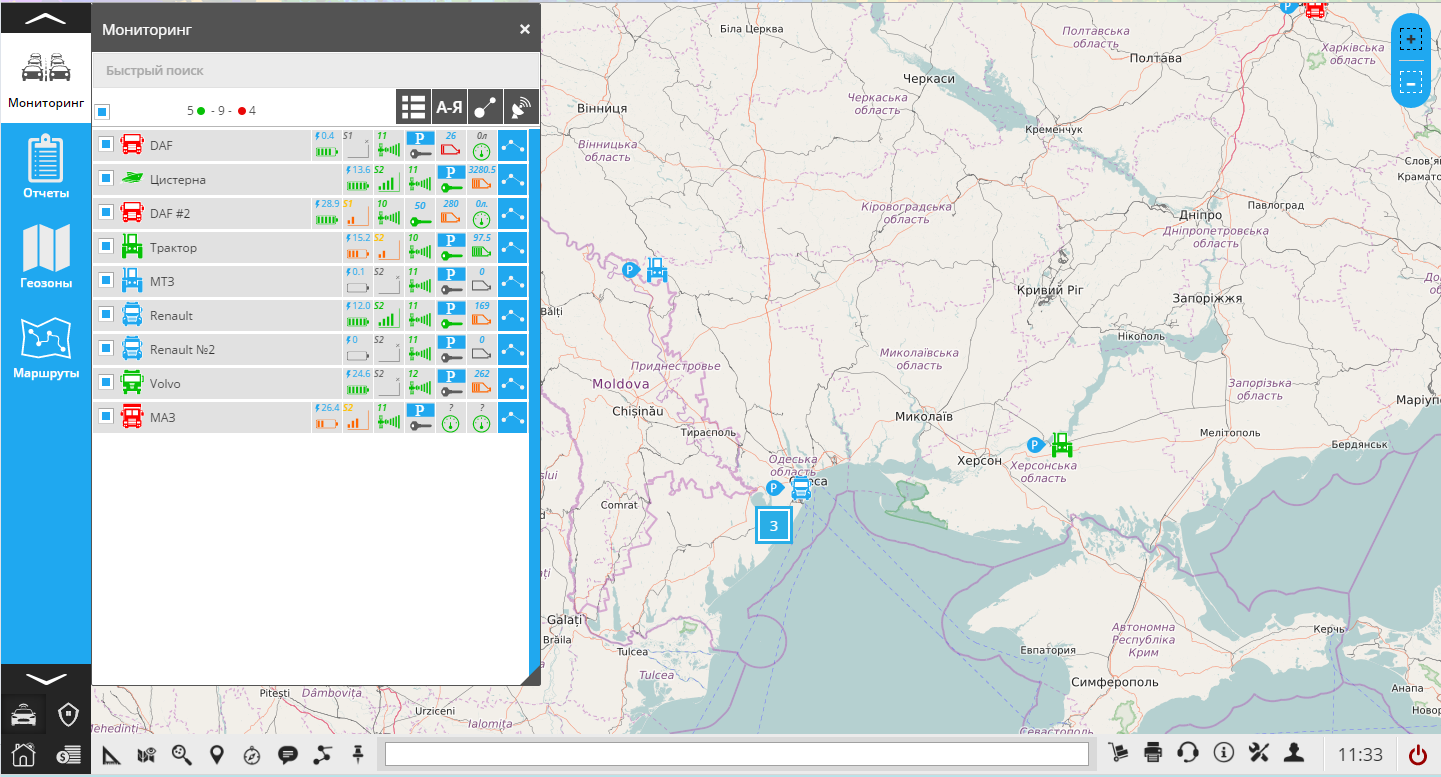
Task: Uncheck the Цистерна vehicle checkbox
Action: click(x=106, y=180)
